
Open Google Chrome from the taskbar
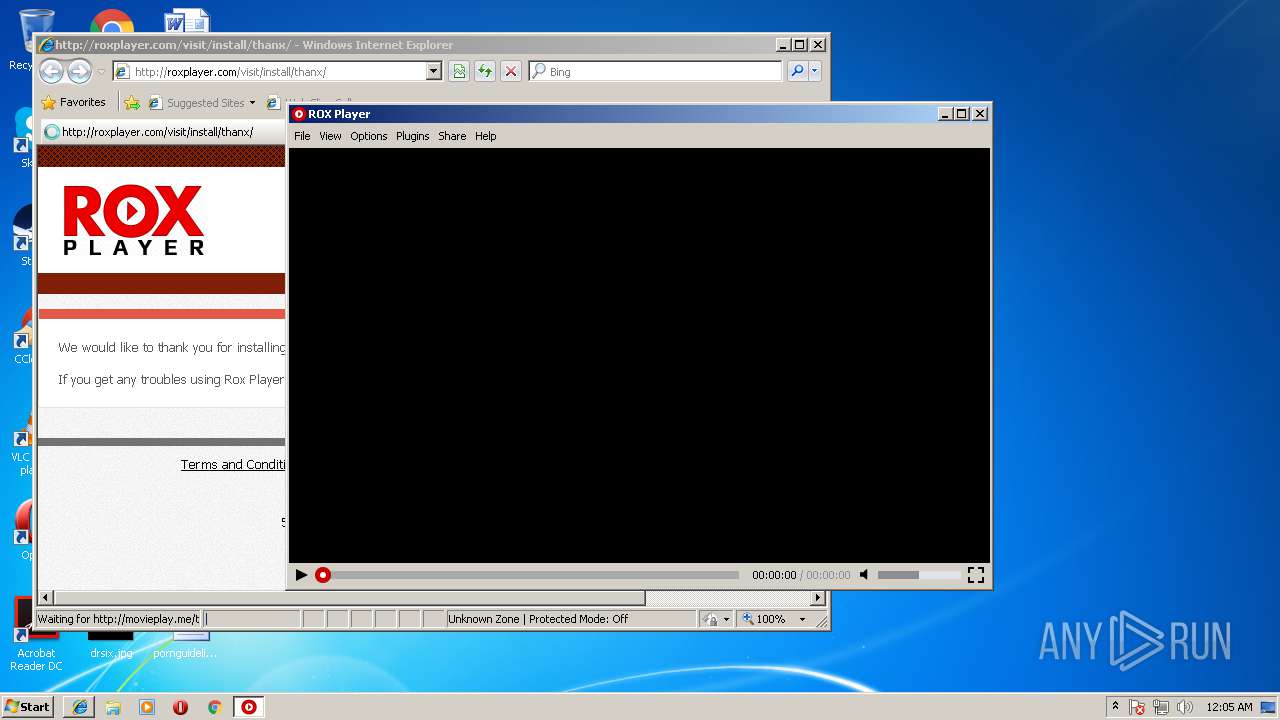pos(214,707)
